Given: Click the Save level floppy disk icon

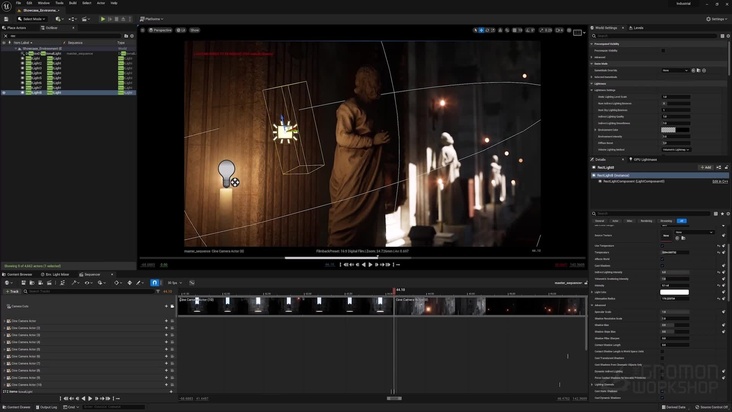Looking at the screenshot, I should (6, 19).
